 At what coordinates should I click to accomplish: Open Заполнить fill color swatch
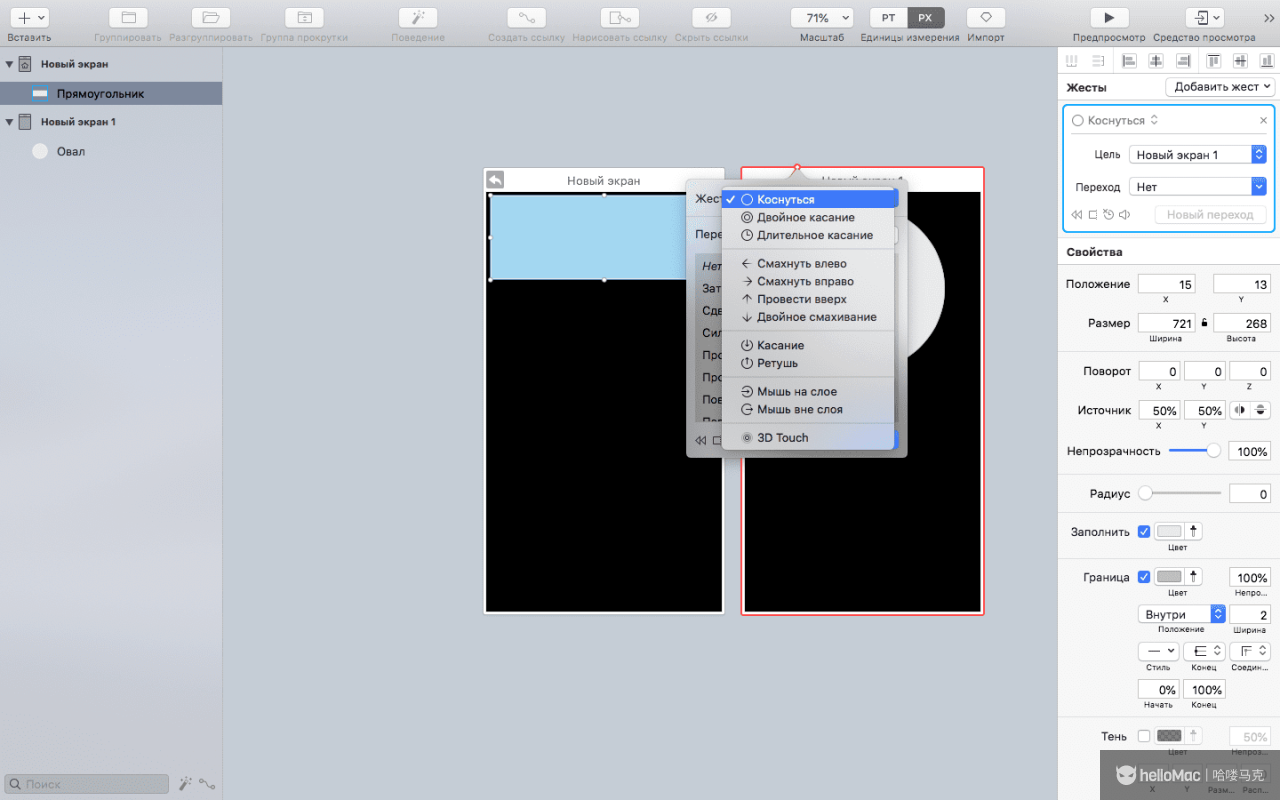(1169, 532)
